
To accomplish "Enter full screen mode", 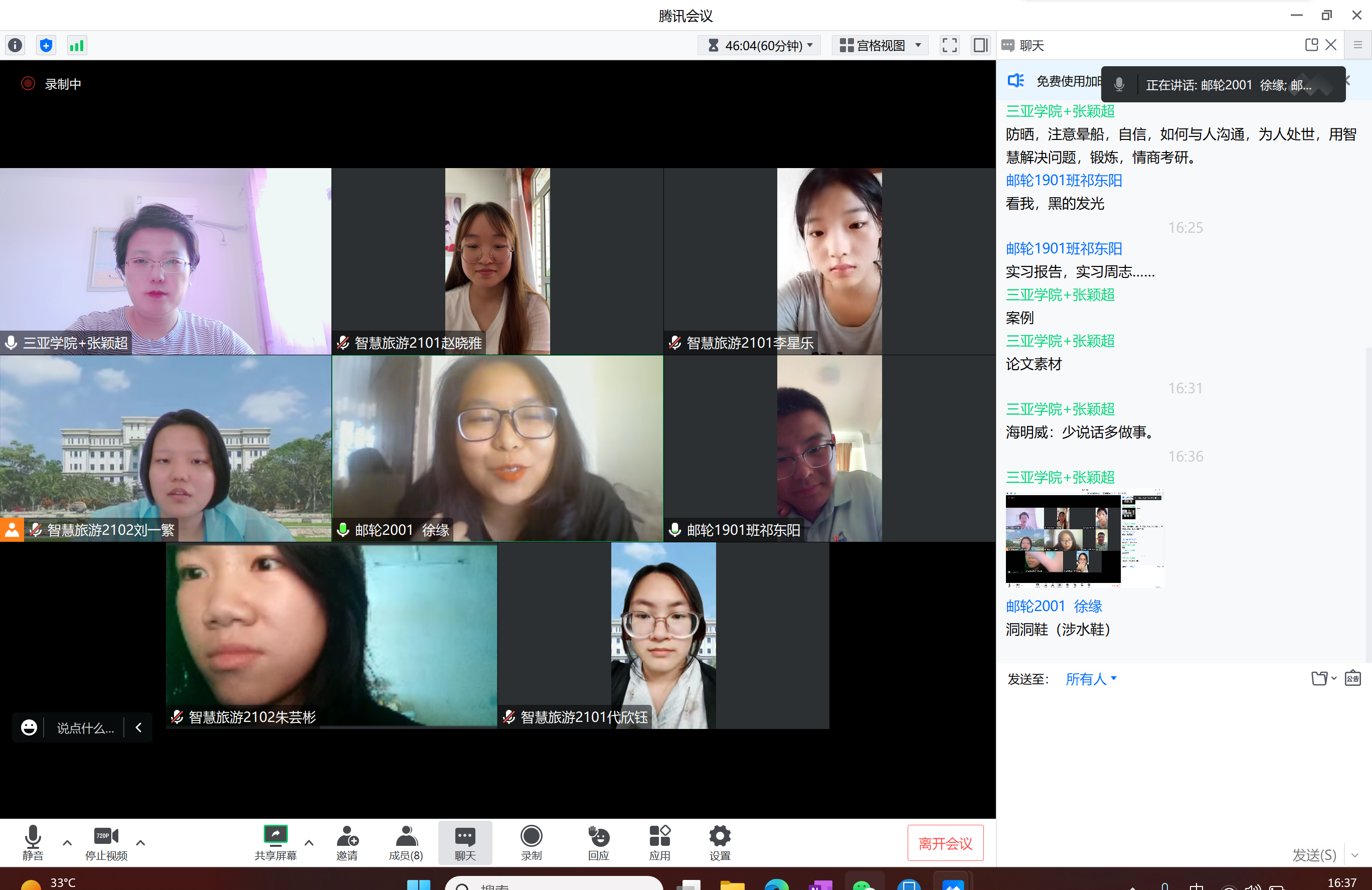I will tap(949, 45).
